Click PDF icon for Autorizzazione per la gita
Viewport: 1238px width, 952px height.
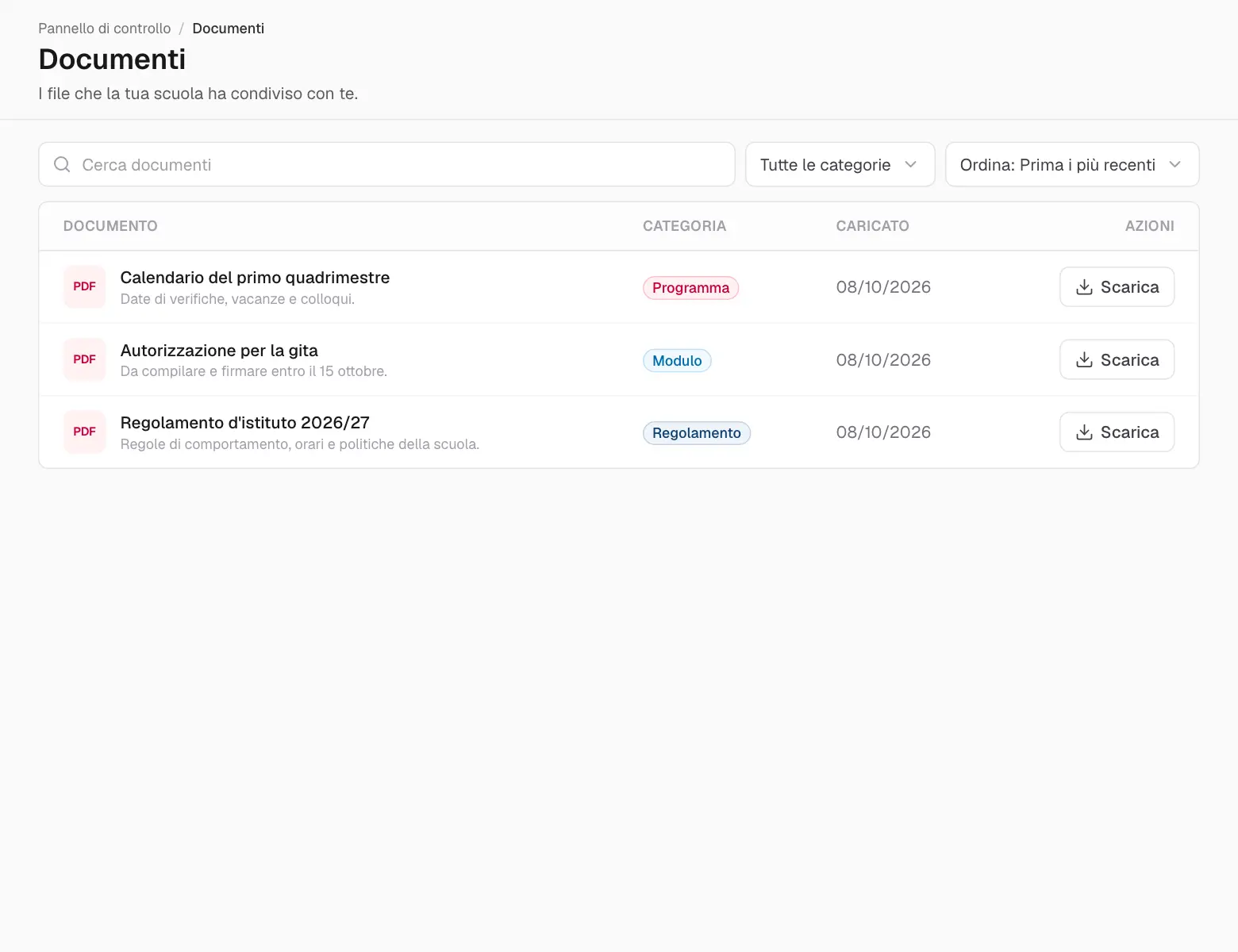(84, 359)
